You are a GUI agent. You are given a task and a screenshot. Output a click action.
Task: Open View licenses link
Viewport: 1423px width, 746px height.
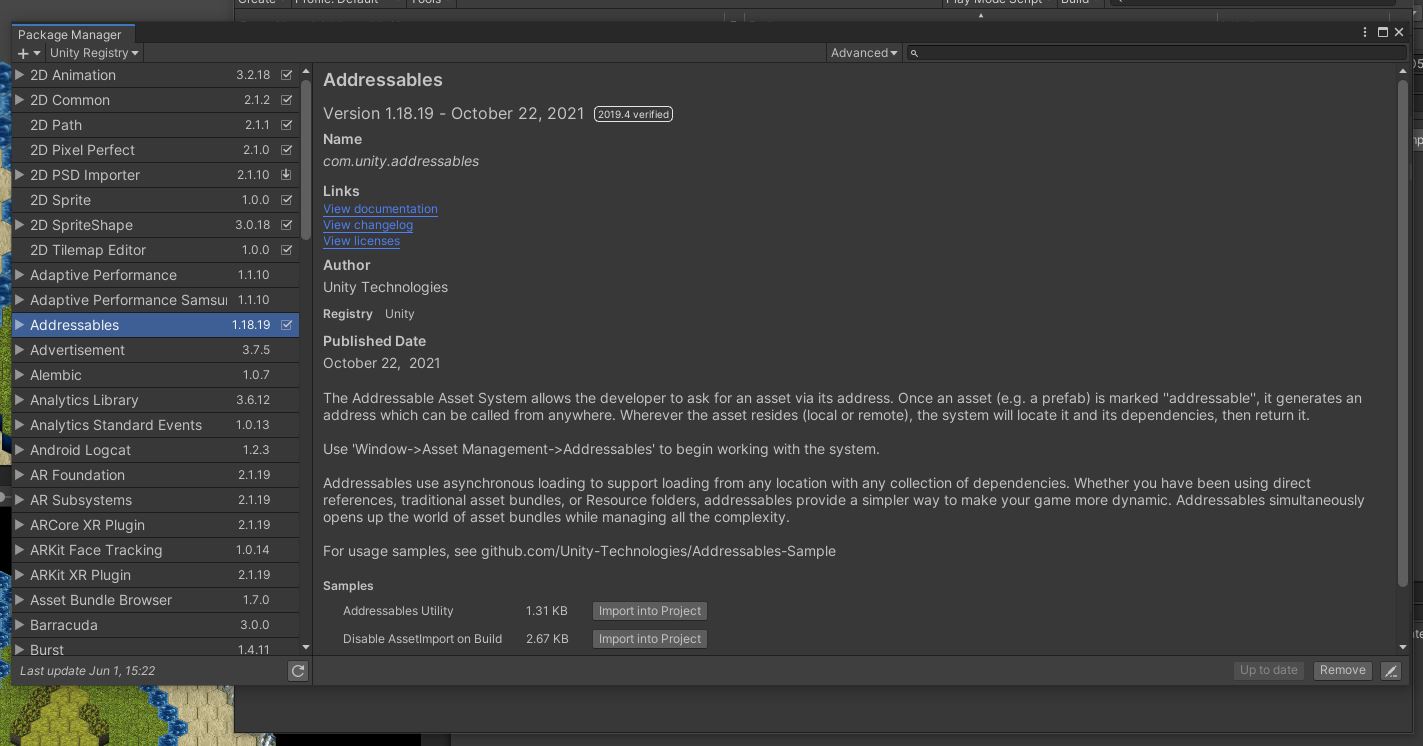(x=361, y=241)
